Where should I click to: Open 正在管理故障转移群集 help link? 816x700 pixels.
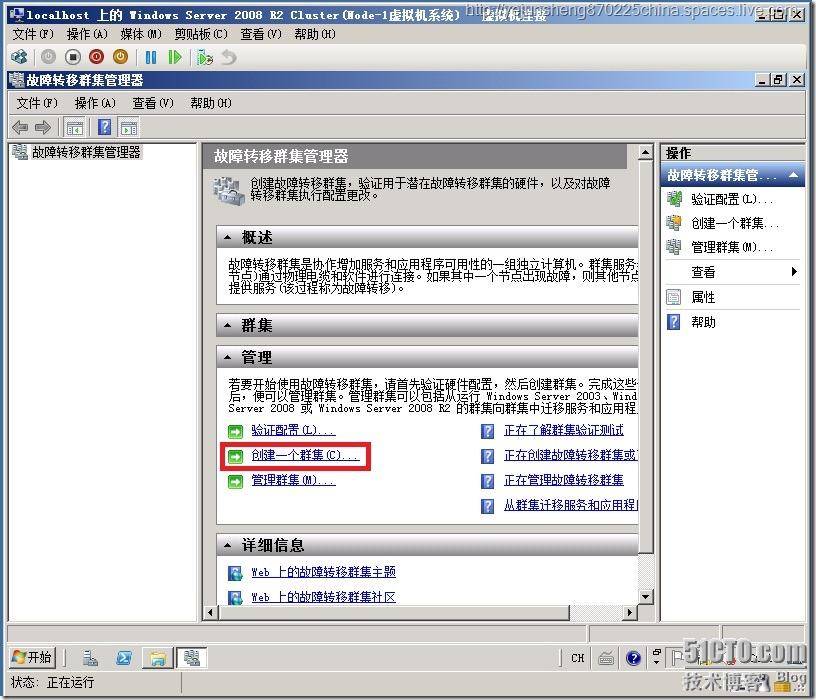564,480
